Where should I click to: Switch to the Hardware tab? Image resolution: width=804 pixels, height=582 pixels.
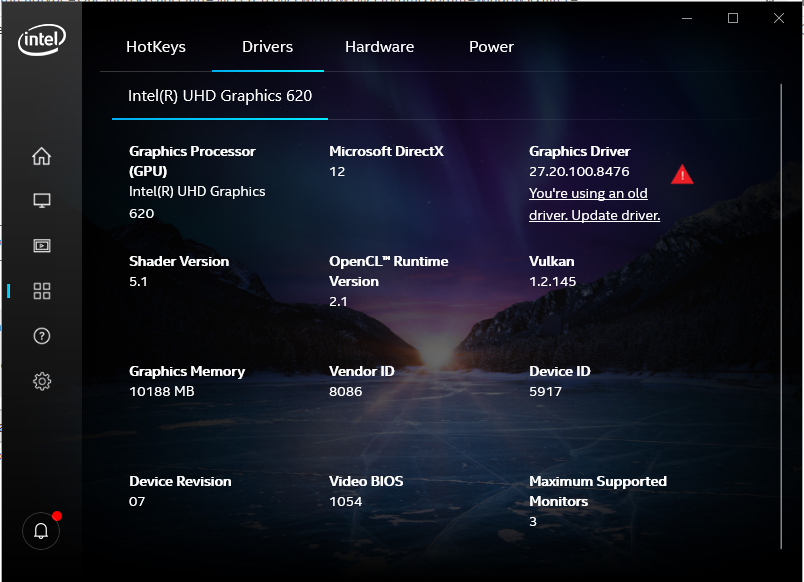[379, 47]
